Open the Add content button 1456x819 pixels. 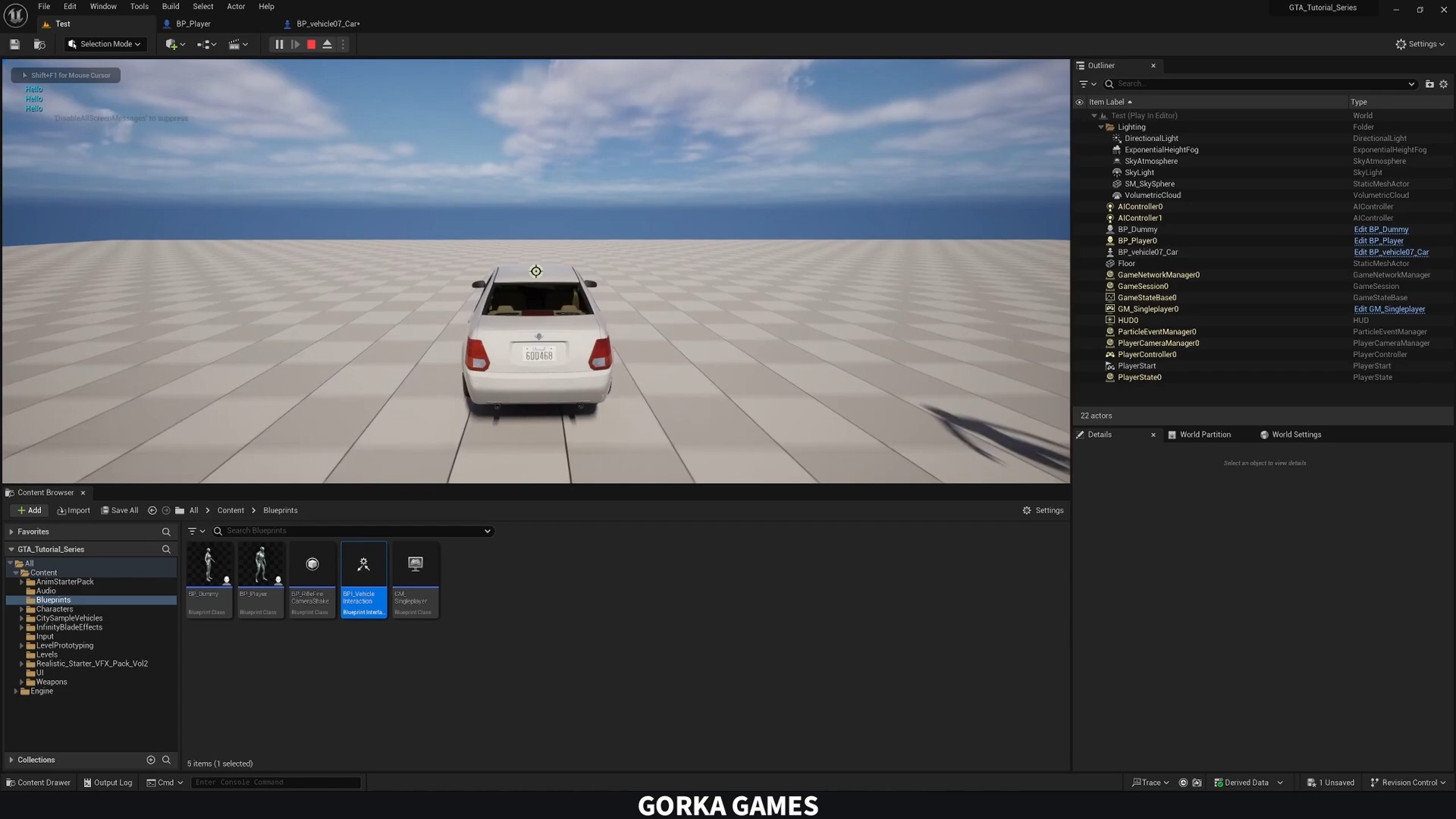coord(28,510)
